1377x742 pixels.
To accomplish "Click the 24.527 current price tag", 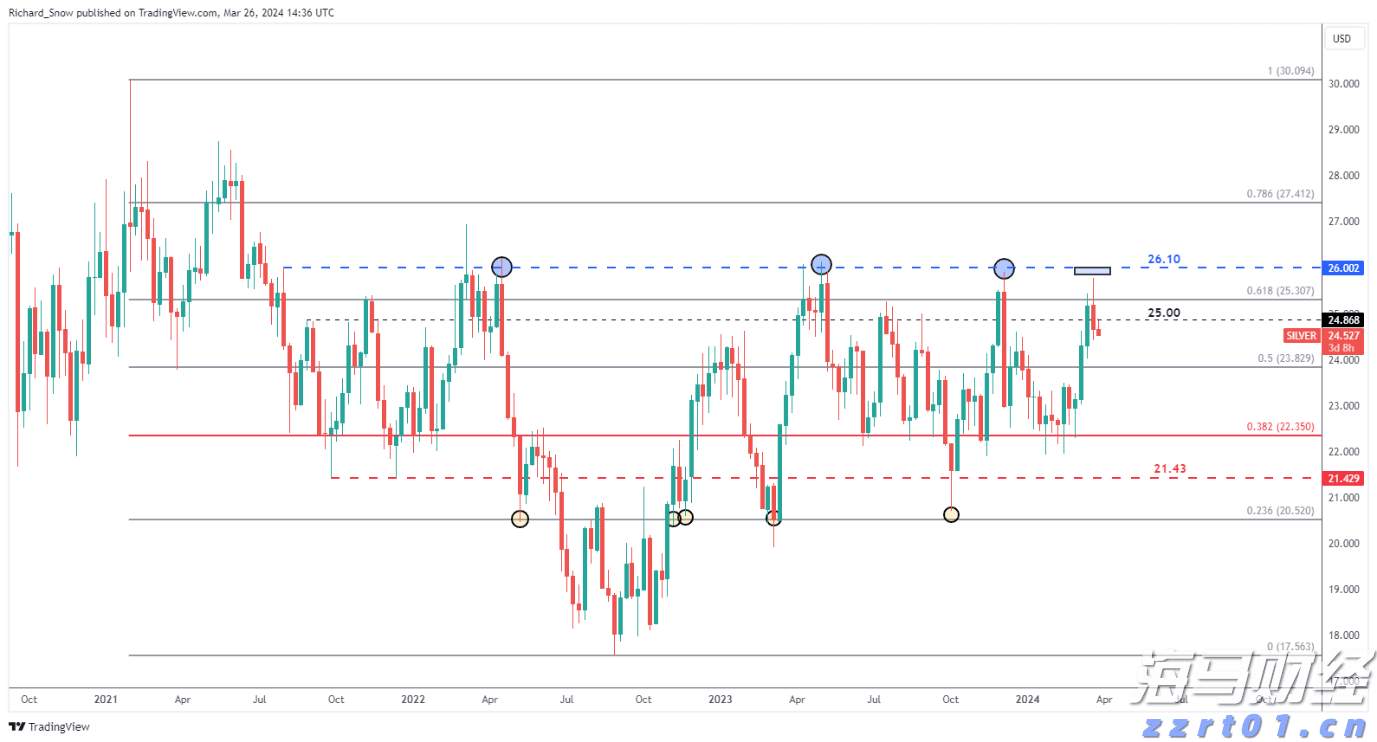I will click(x=1341, y=336).
